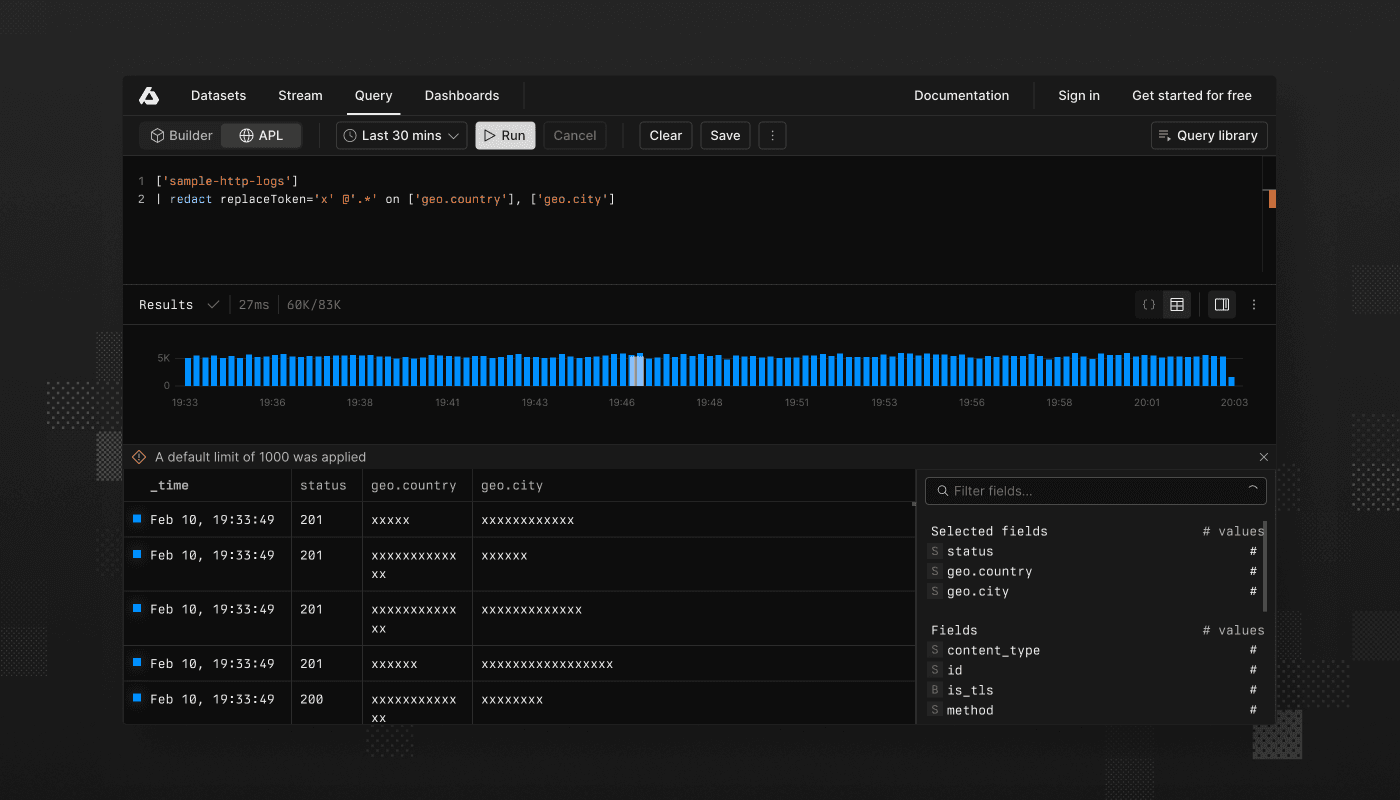The width and height of the screenshot is (1400, 800).
Task: Open the kebab menu next to the panel icon
Action: coord(1253,304)
